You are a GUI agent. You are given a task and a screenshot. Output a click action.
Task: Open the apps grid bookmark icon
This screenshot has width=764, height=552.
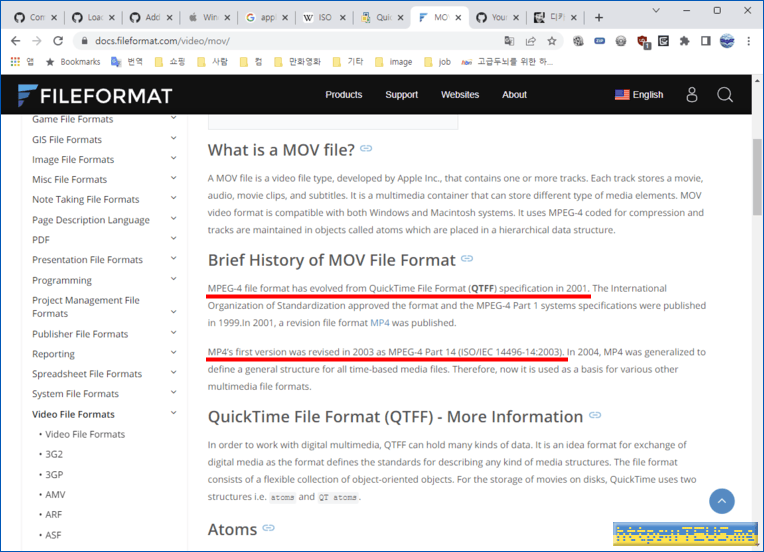click(16, 62)
